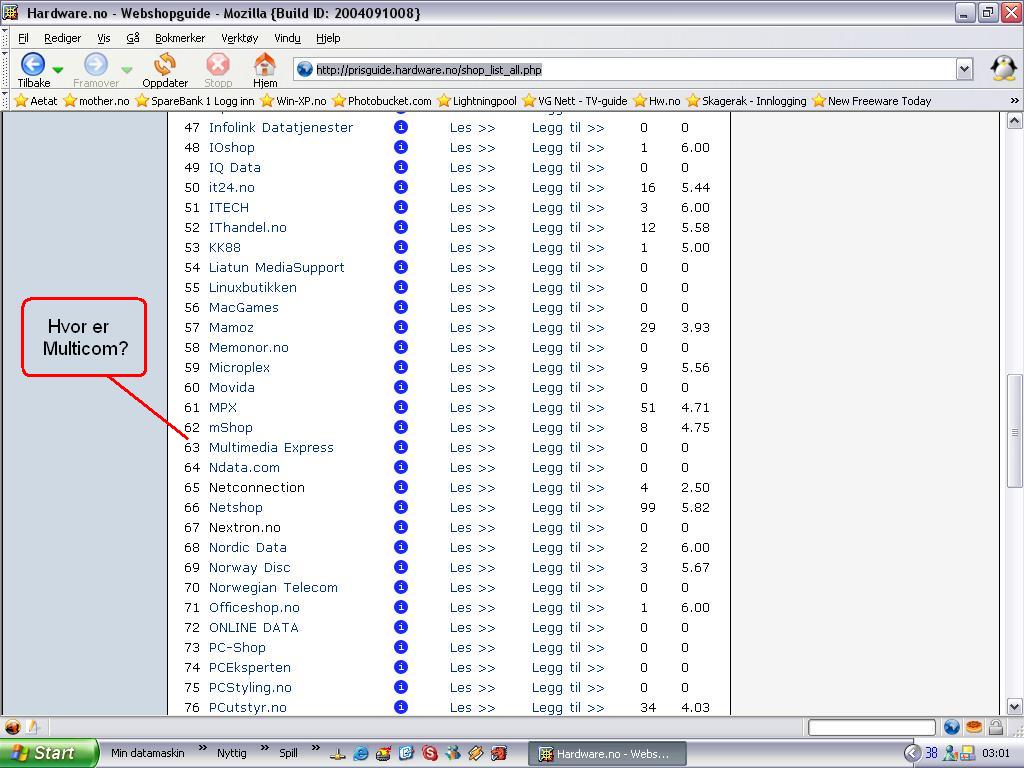Click the info icon for Multimedia Express

(401, 447)
